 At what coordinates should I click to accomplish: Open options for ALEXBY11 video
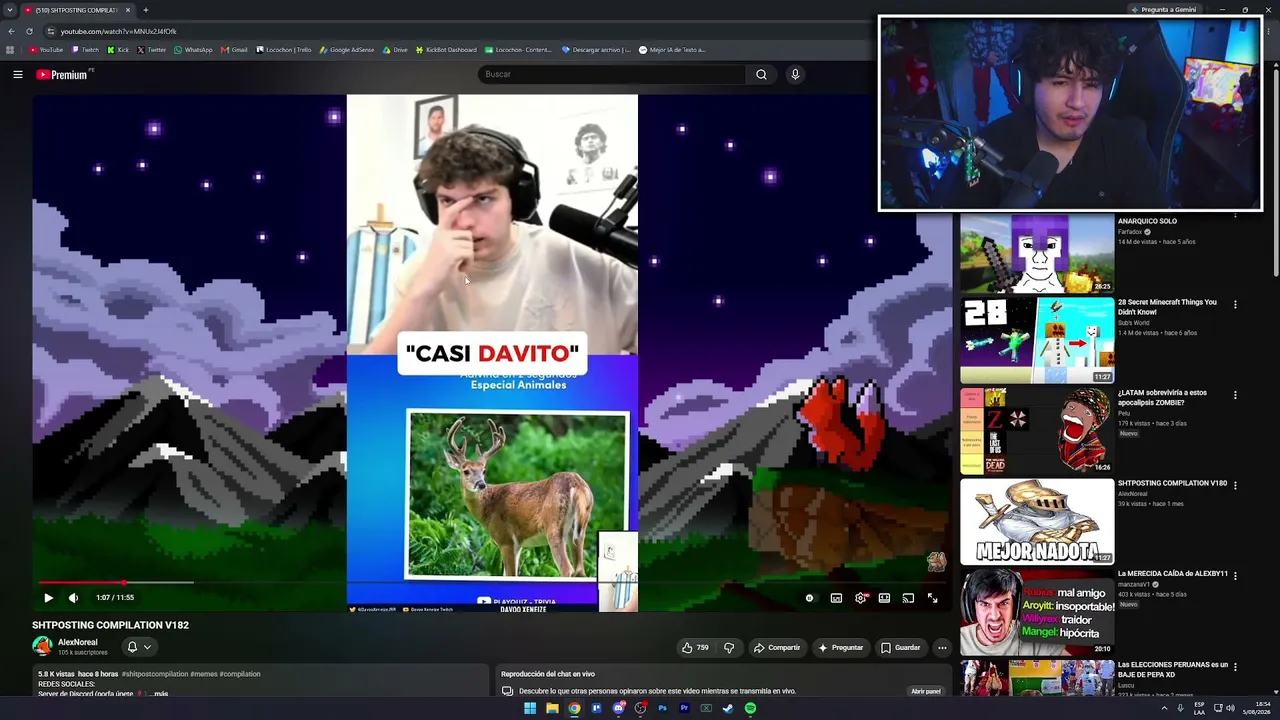1235,576
